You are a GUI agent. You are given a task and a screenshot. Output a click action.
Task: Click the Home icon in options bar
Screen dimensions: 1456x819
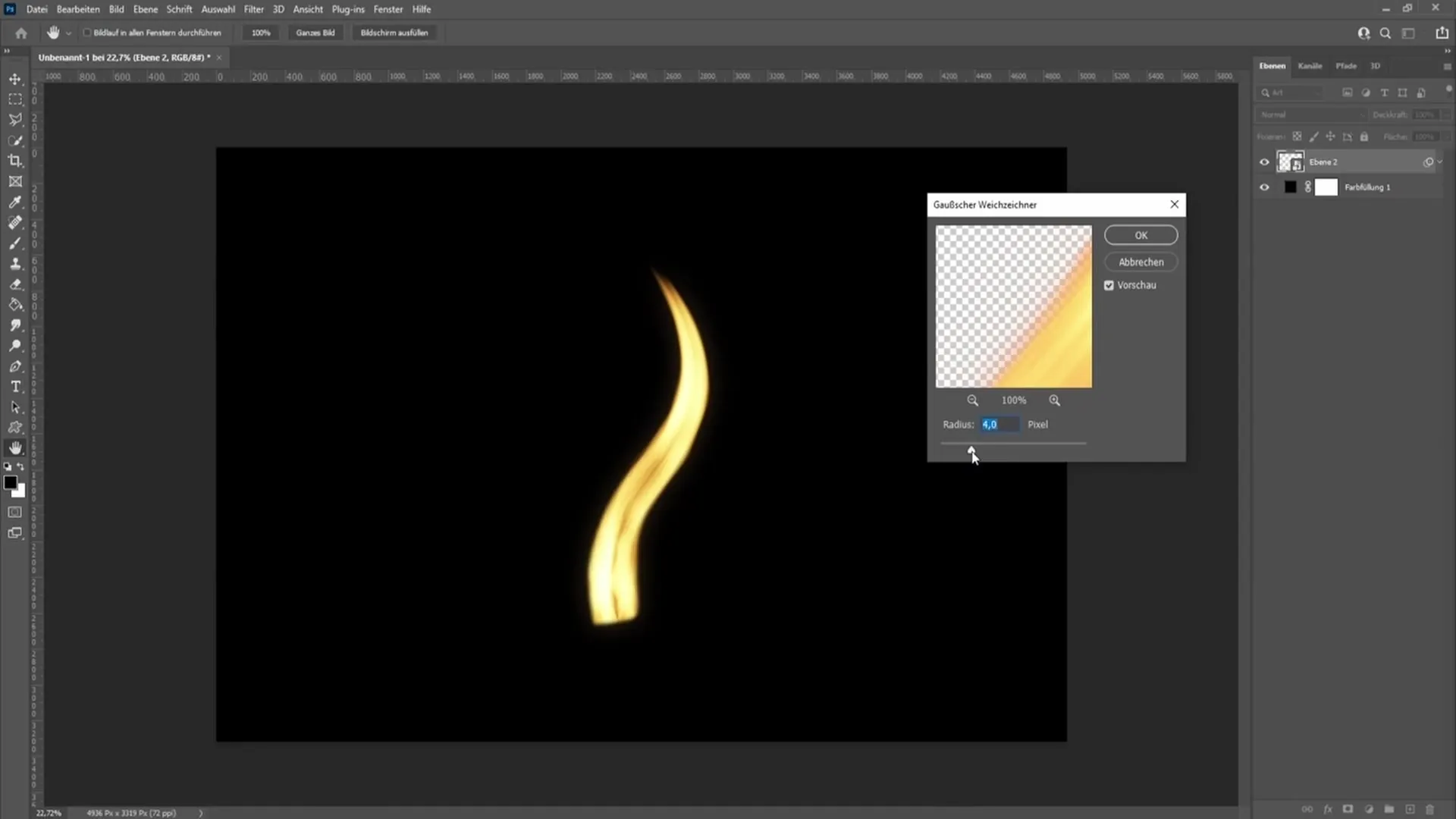[x=21, y=33]
